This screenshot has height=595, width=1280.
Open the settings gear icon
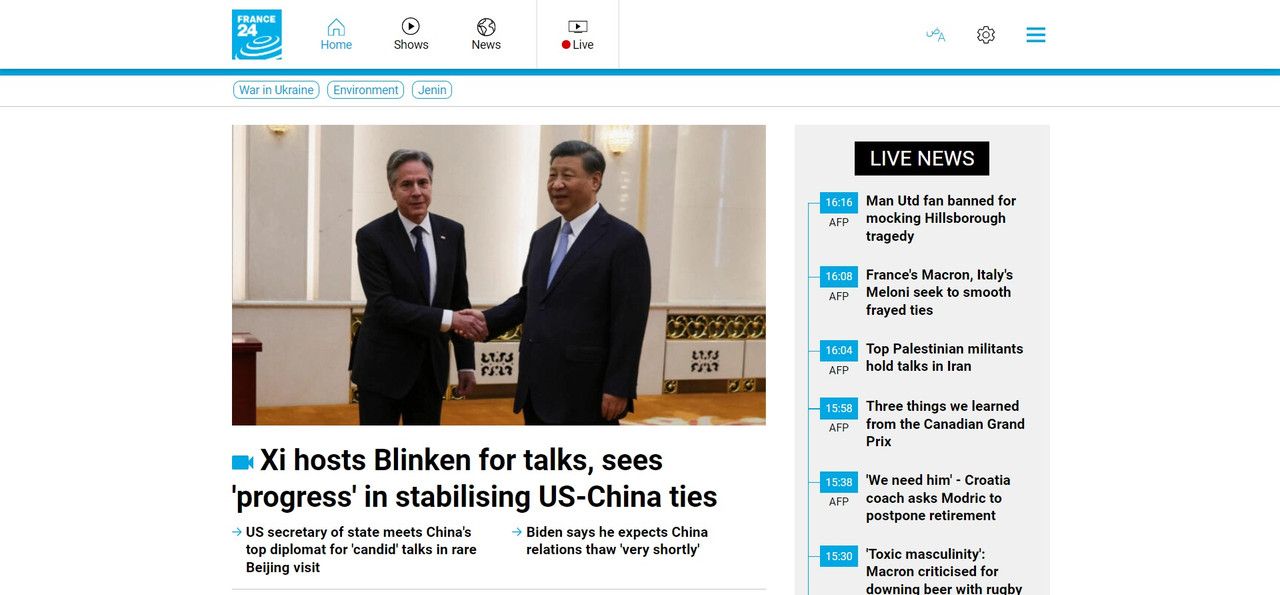[986, 35]
